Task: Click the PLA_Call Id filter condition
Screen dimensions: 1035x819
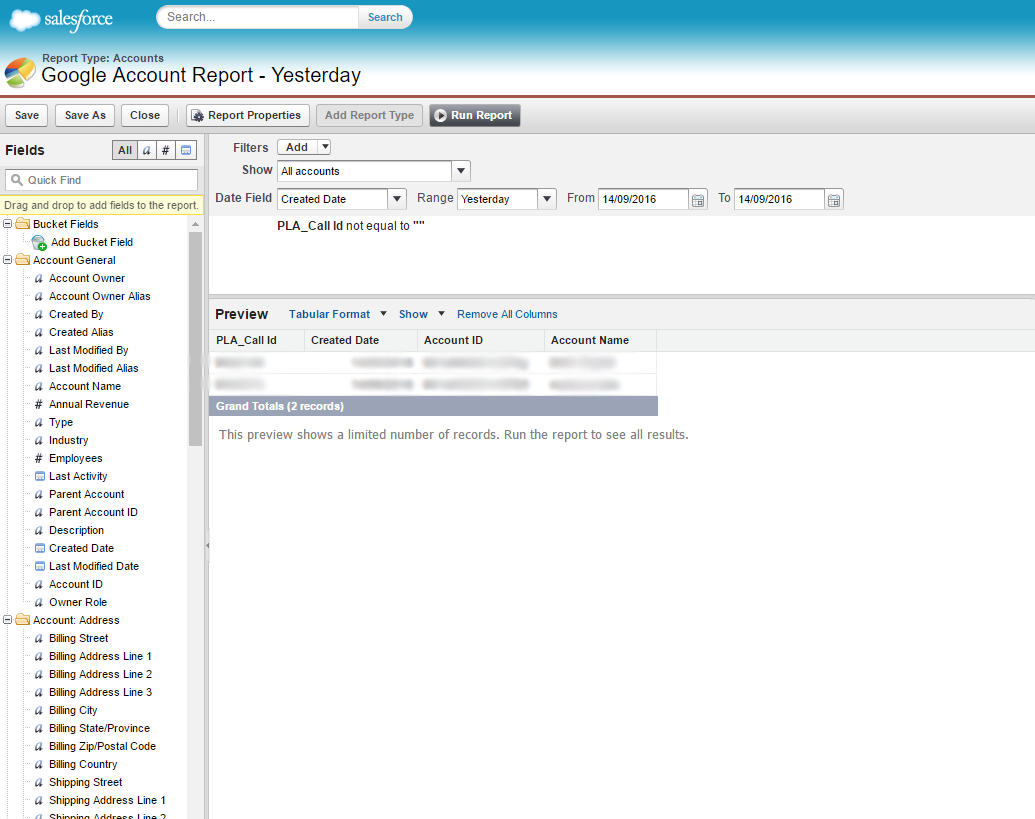Action: (x=351, y=226)
